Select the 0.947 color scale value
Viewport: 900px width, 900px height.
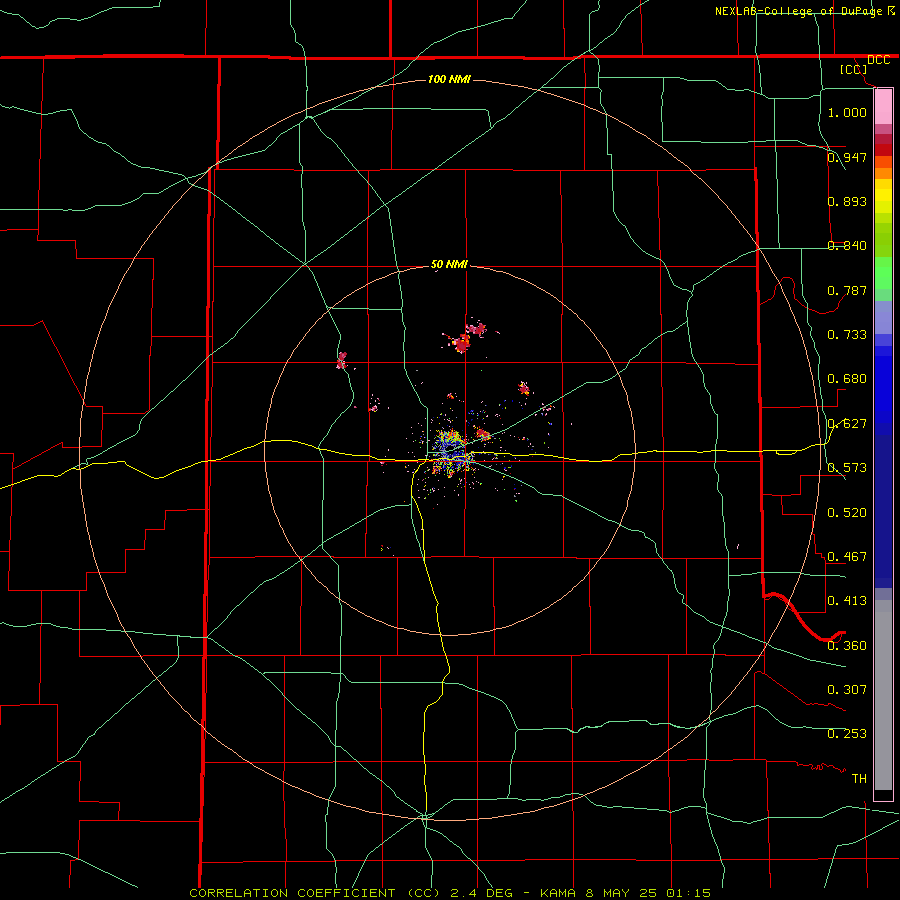(847, 157)
